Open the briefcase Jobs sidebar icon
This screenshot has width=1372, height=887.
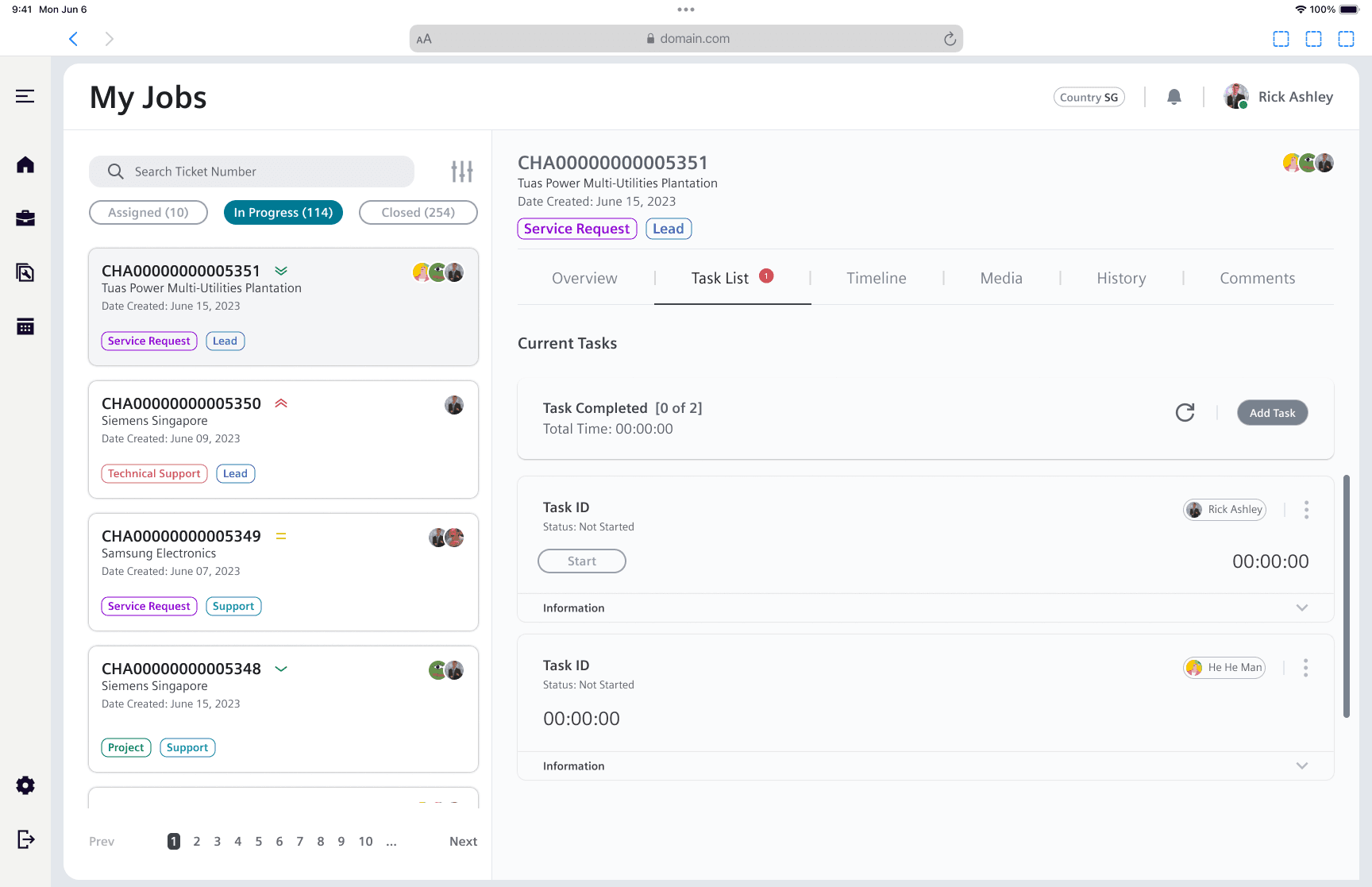point(25,218)
